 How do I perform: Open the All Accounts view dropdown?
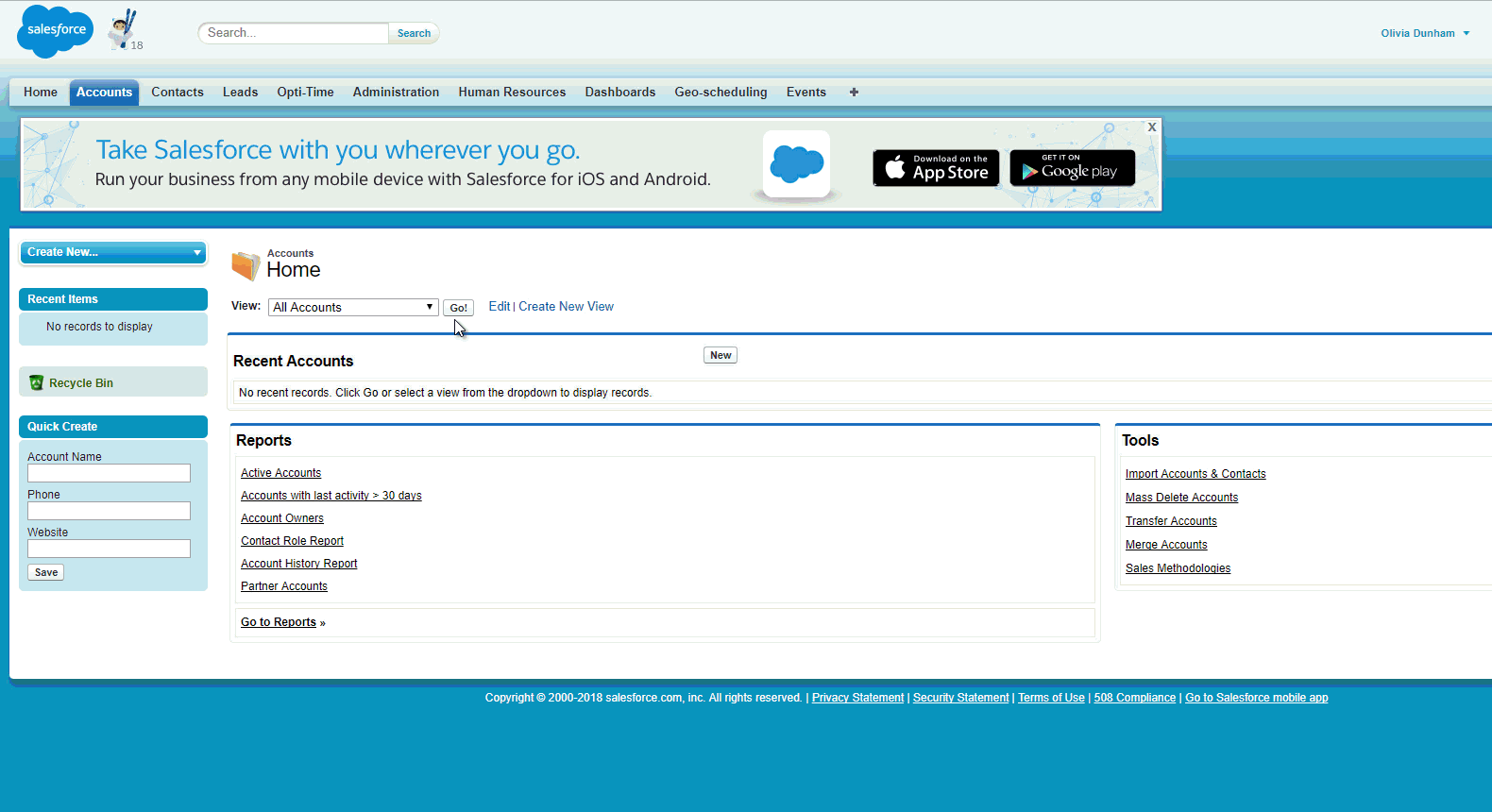coord(353,308)
